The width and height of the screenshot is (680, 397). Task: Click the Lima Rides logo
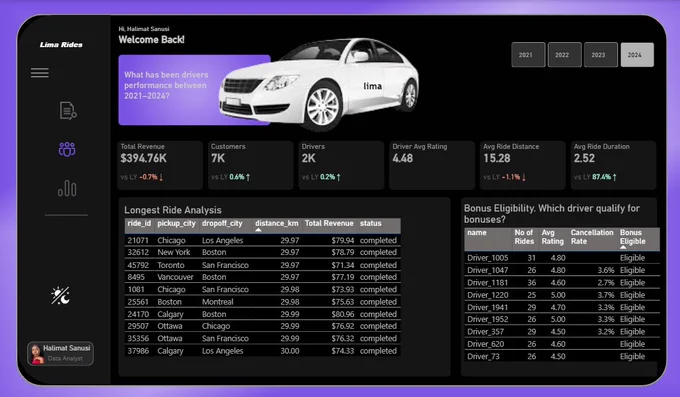coord(61,44)
